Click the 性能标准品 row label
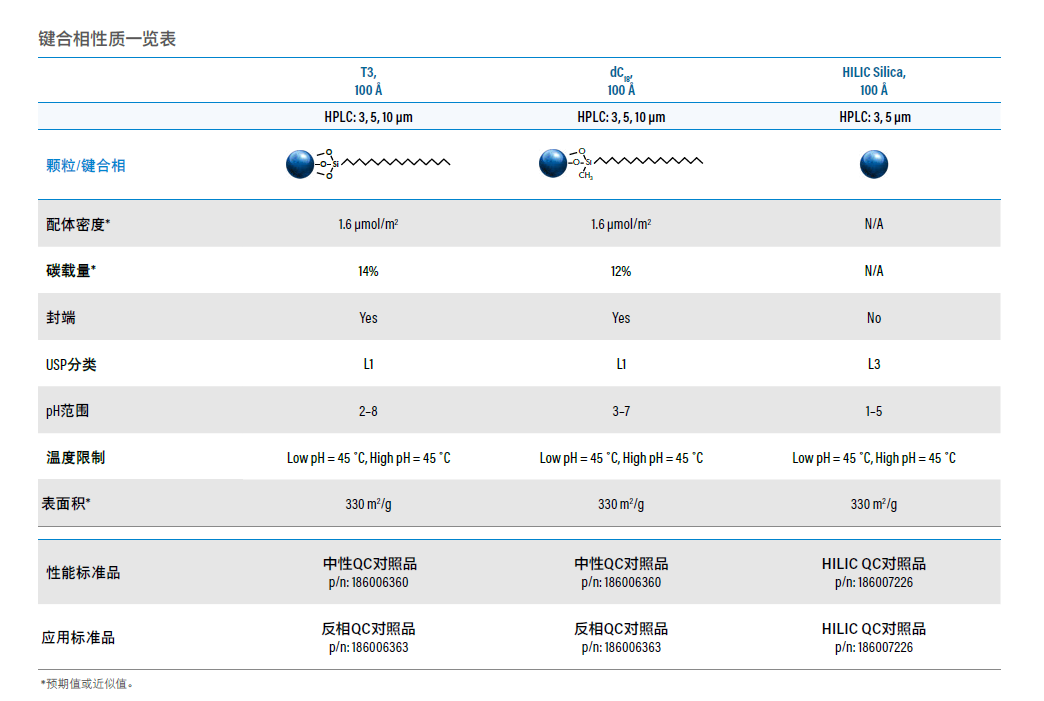This screenshot has height=701, width=1044. 83,573
